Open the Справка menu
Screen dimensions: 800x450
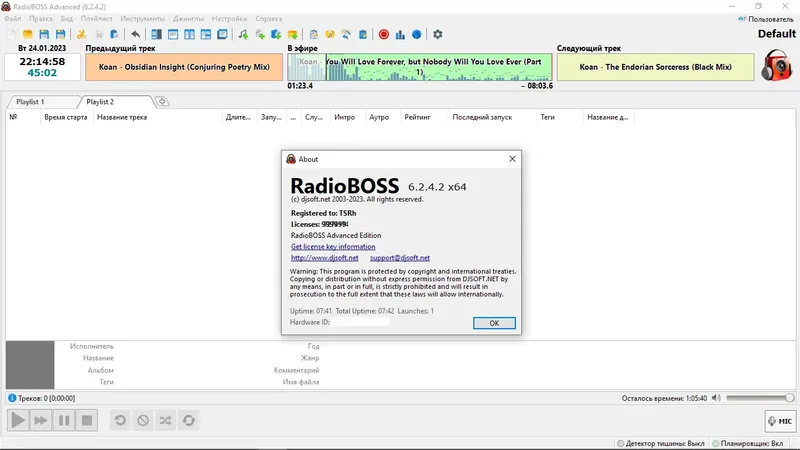[268, 19]
